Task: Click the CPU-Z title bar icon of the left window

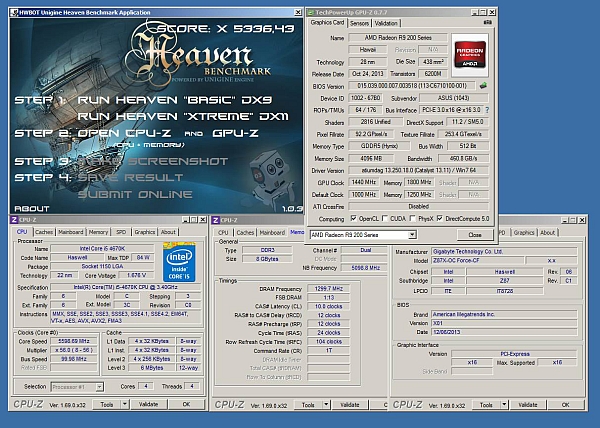Action: [x=14, y=220]
